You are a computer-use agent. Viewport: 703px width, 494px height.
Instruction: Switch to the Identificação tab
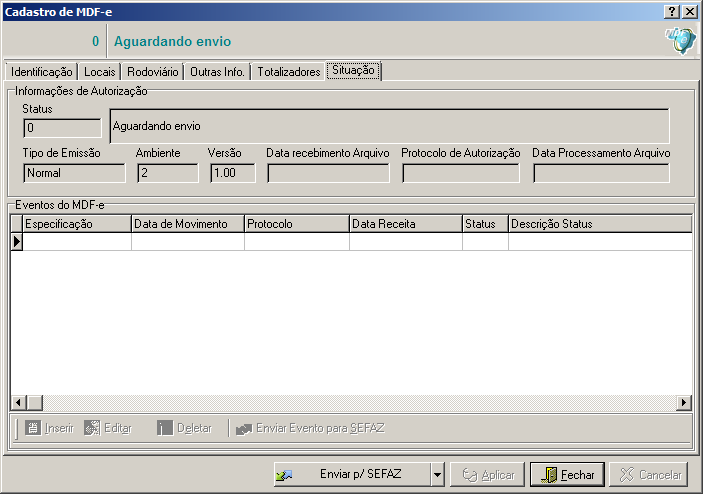coord(41,72)
